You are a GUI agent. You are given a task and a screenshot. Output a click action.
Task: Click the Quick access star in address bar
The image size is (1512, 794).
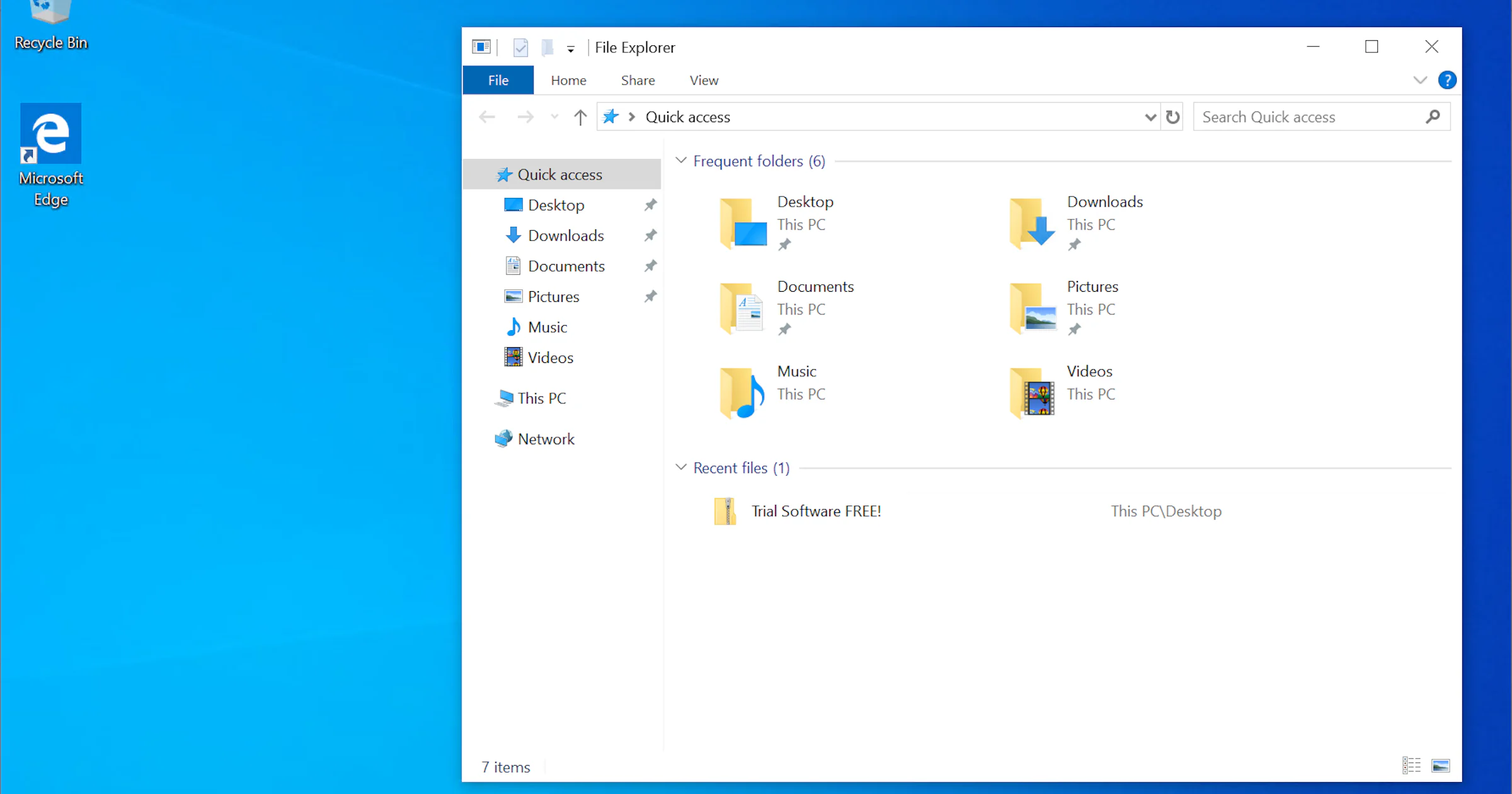coord(610,117)
